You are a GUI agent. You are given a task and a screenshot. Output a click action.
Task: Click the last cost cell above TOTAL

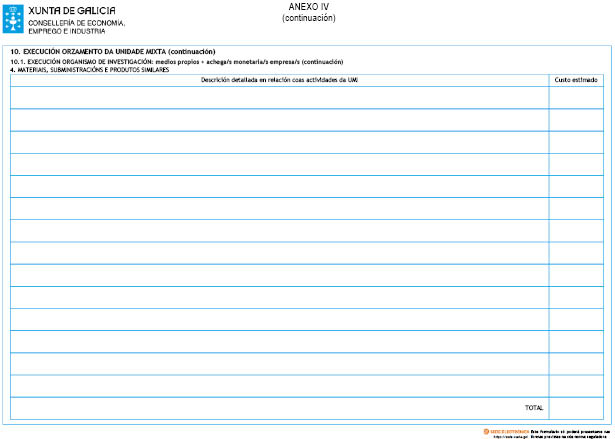click(576, 385)
